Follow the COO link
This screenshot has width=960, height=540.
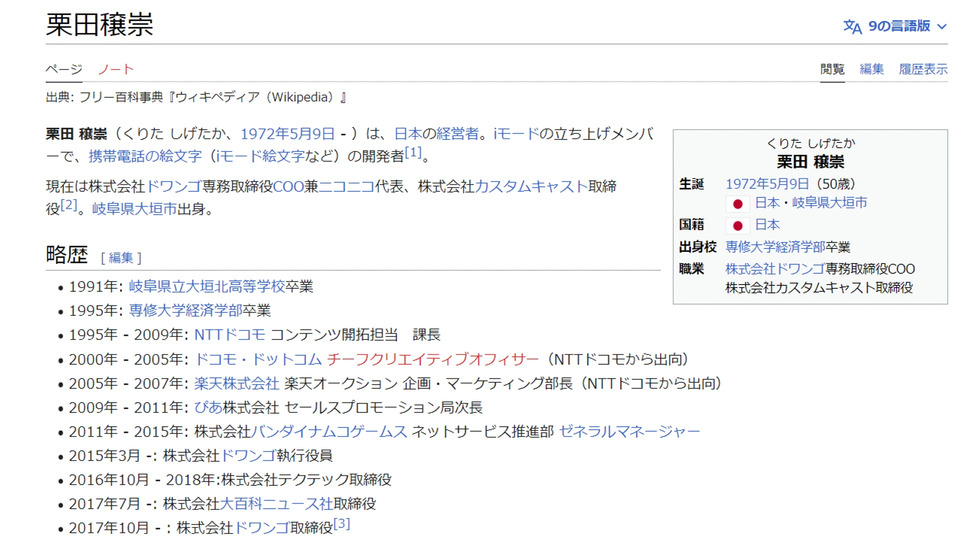(288, 186)
